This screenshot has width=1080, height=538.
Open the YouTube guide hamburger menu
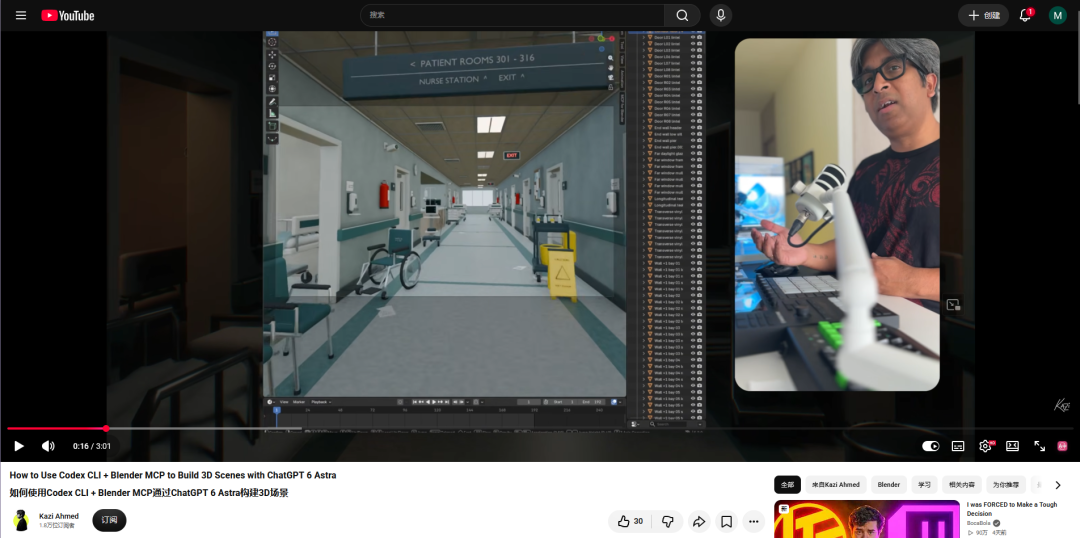21,15
